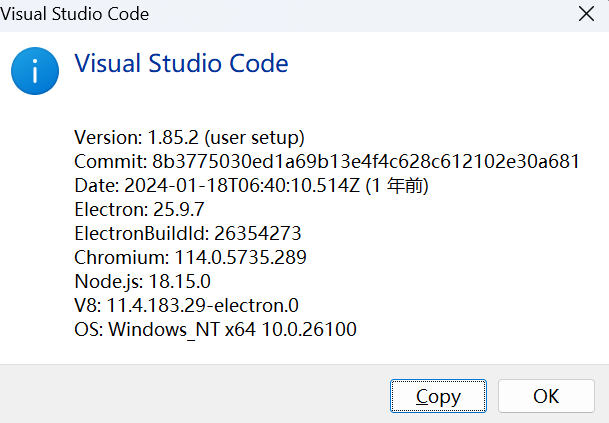The width and height of the screenshot is (609, 423).
Task: Click the "(user setup)" text
Action: [255, 137]
